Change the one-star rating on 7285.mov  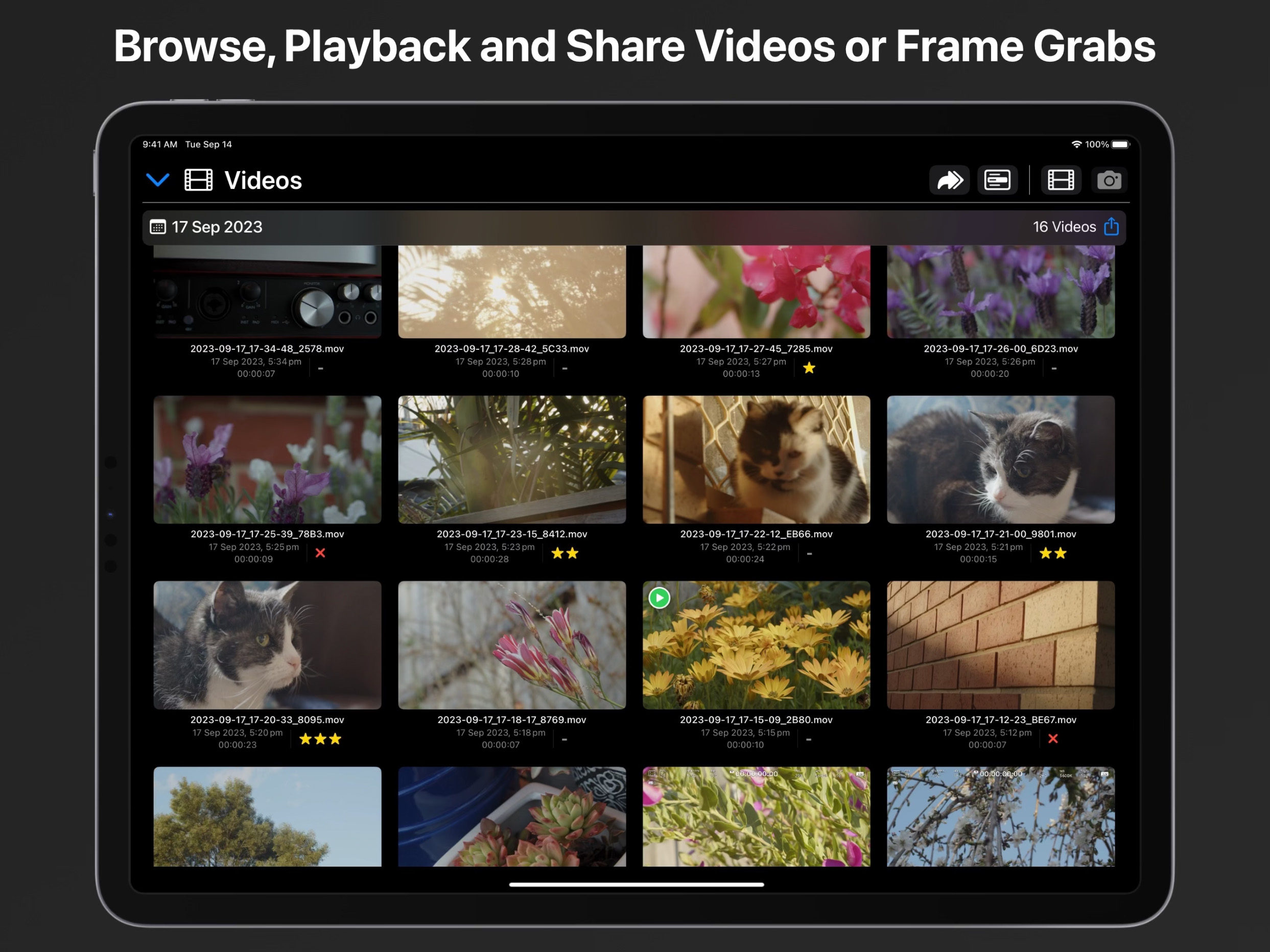pyautogui.click(x=809, y=368)
